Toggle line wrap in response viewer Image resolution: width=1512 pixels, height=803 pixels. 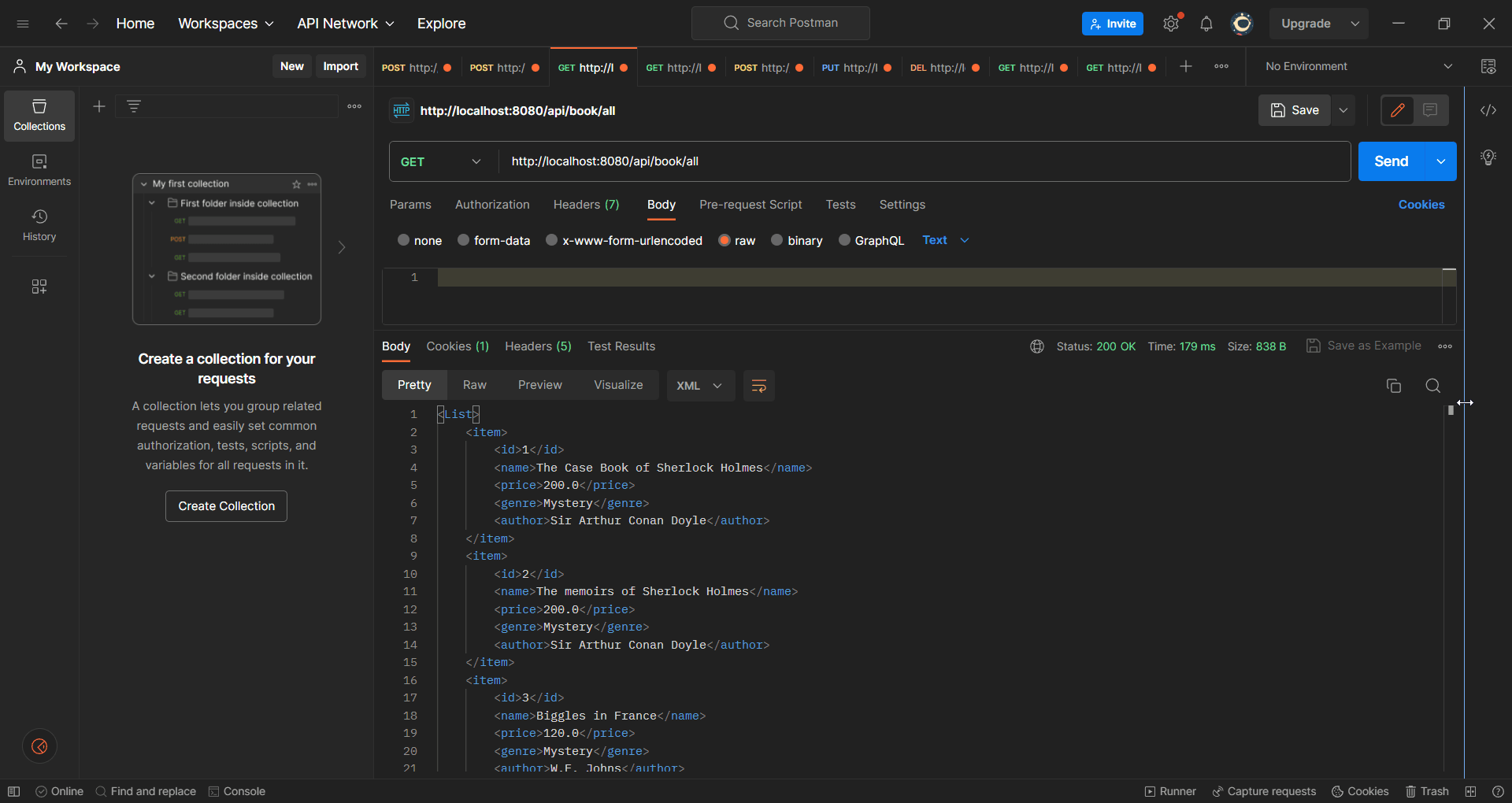758,386
